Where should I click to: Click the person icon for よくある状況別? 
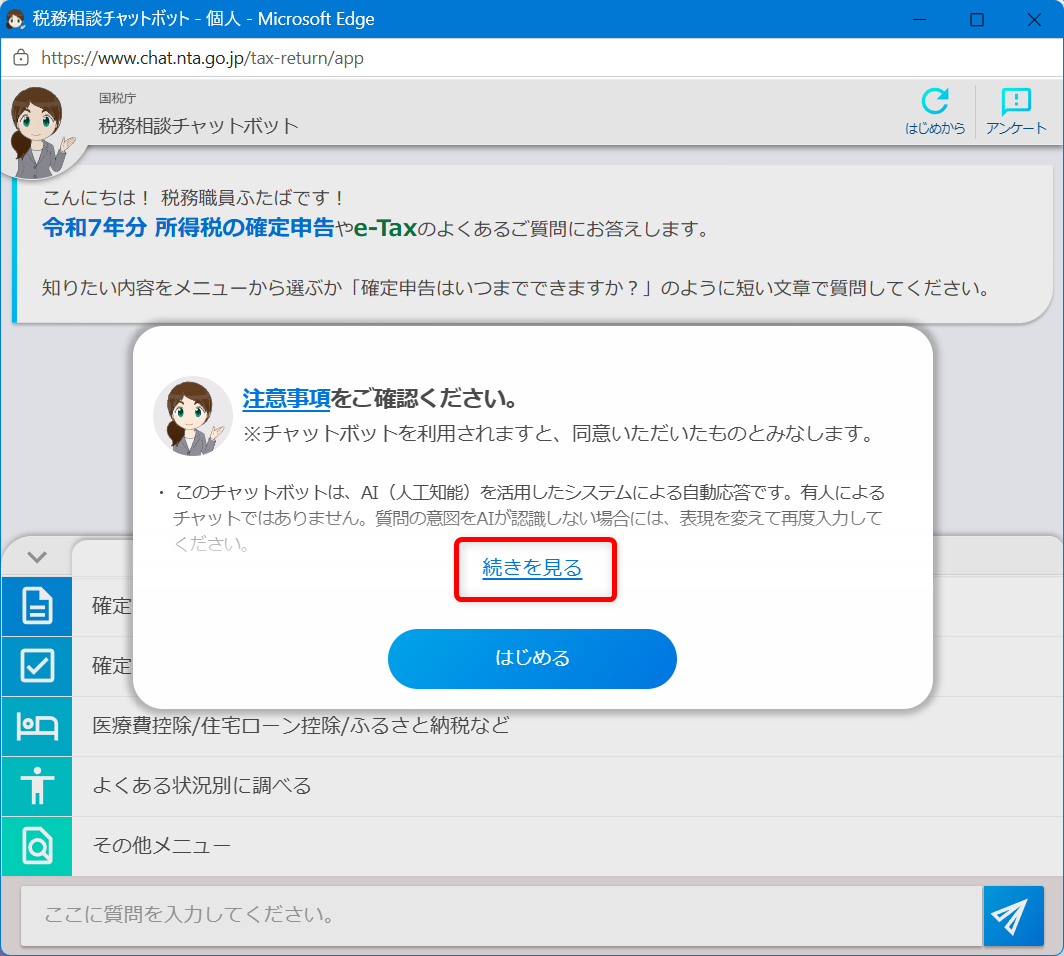[37, 786]
